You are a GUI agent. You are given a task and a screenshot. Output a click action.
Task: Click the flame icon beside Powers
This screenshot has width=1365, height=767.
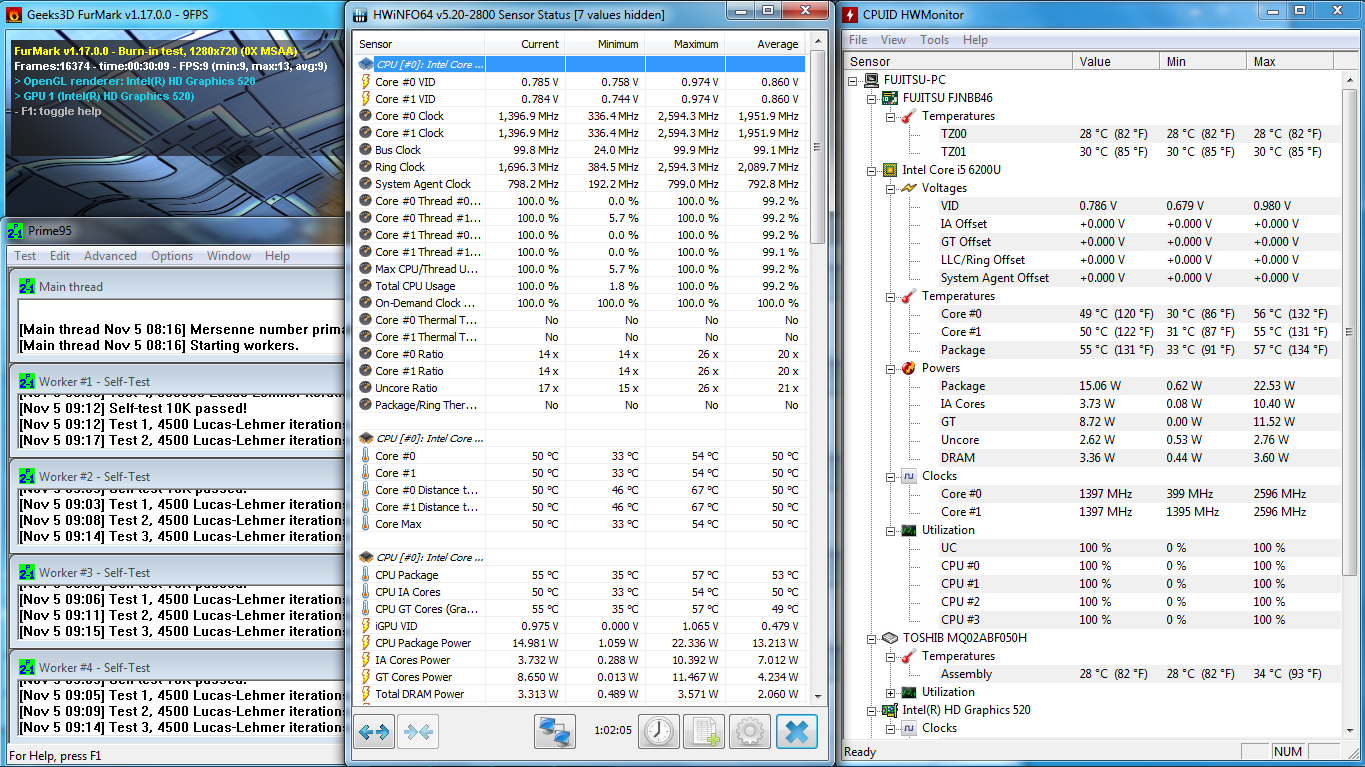(x=908, y=368)
